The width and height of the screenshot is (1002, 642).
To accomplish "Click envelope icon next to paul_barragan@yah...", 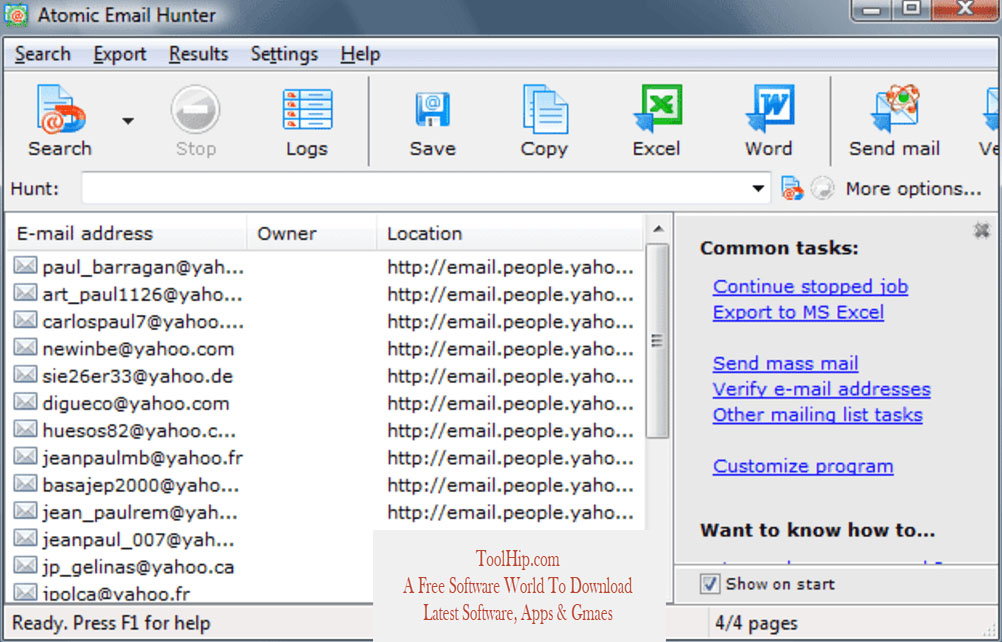I will coord(25,265).
